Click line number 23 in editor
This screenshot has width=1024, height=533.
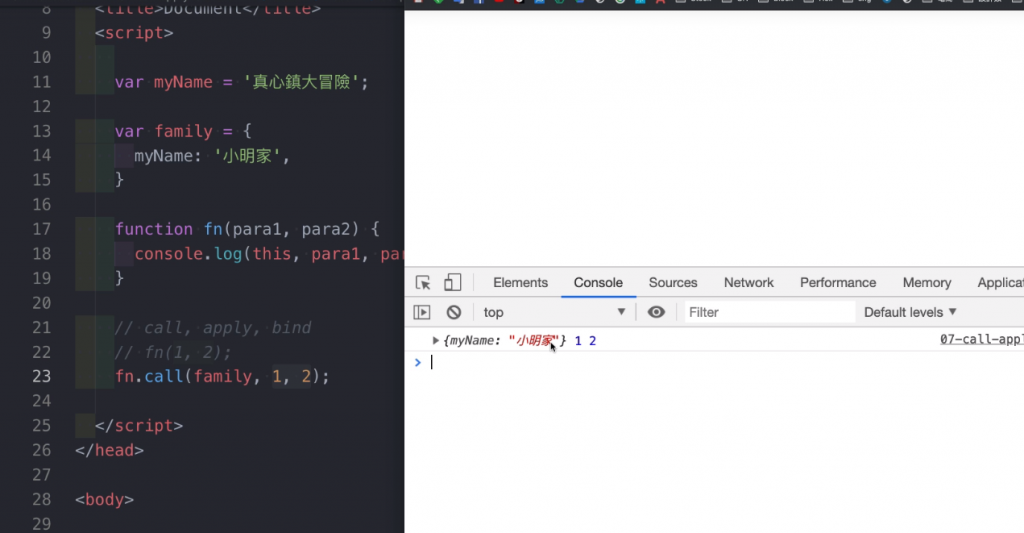pyautogui.click(x=41, y=376)
